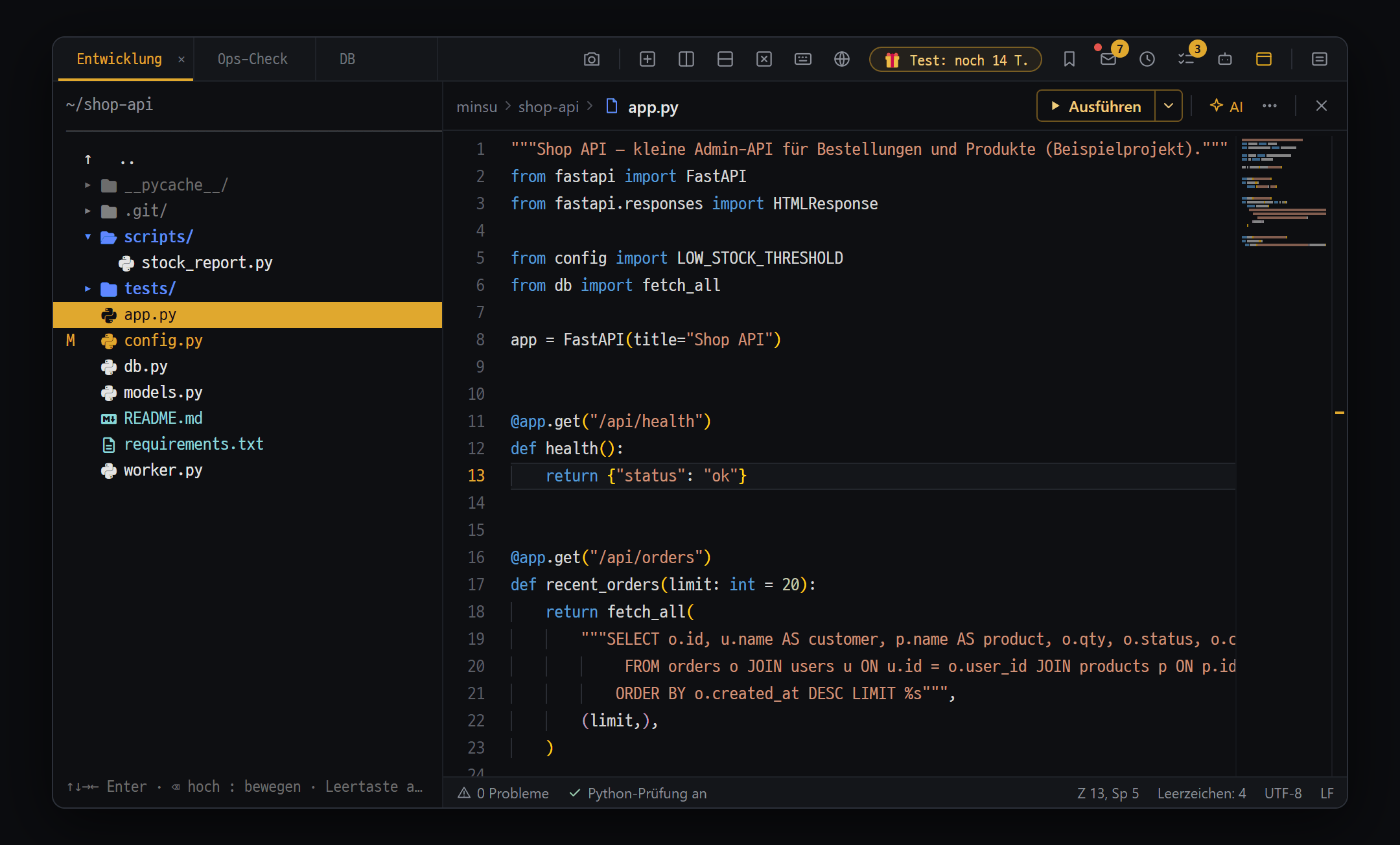This screenshot has width=1400, height=845.
Task: Click the shop-api breadcrumb
Action: pyautogui.click(x=548, y=107)
